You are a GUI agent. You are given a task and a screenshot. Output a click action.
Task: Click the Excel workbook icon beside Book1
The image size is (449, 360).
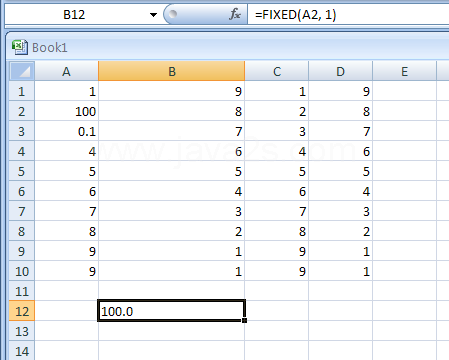20,47
